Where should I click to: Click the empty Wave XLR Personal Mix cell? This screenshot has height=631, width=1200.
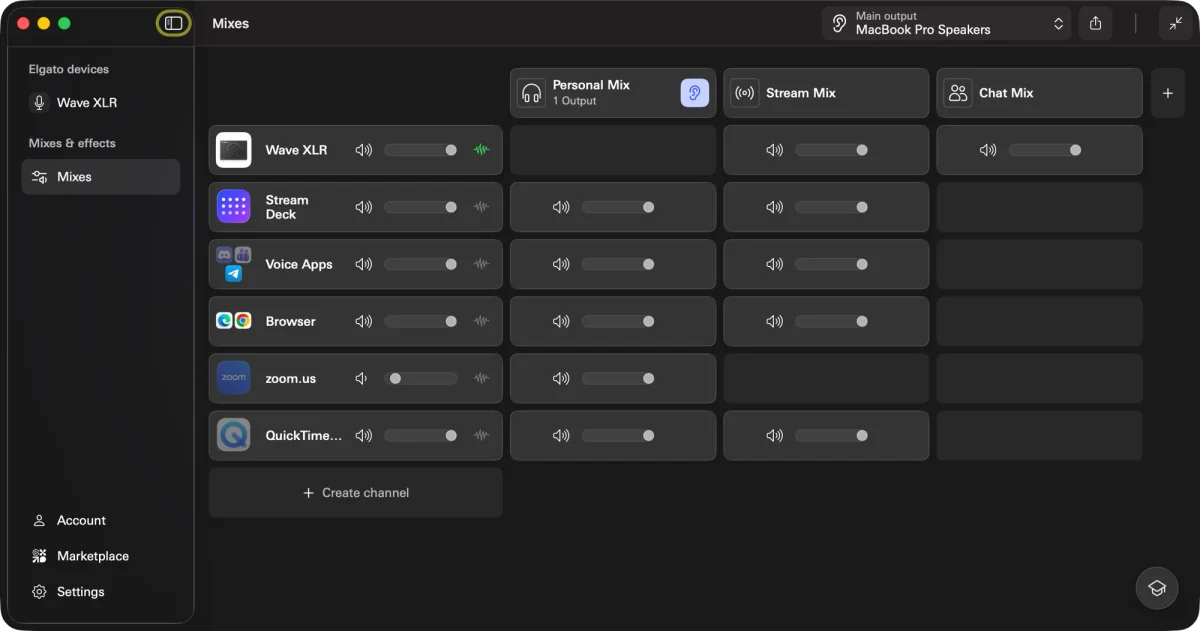[x=613, y=150]
